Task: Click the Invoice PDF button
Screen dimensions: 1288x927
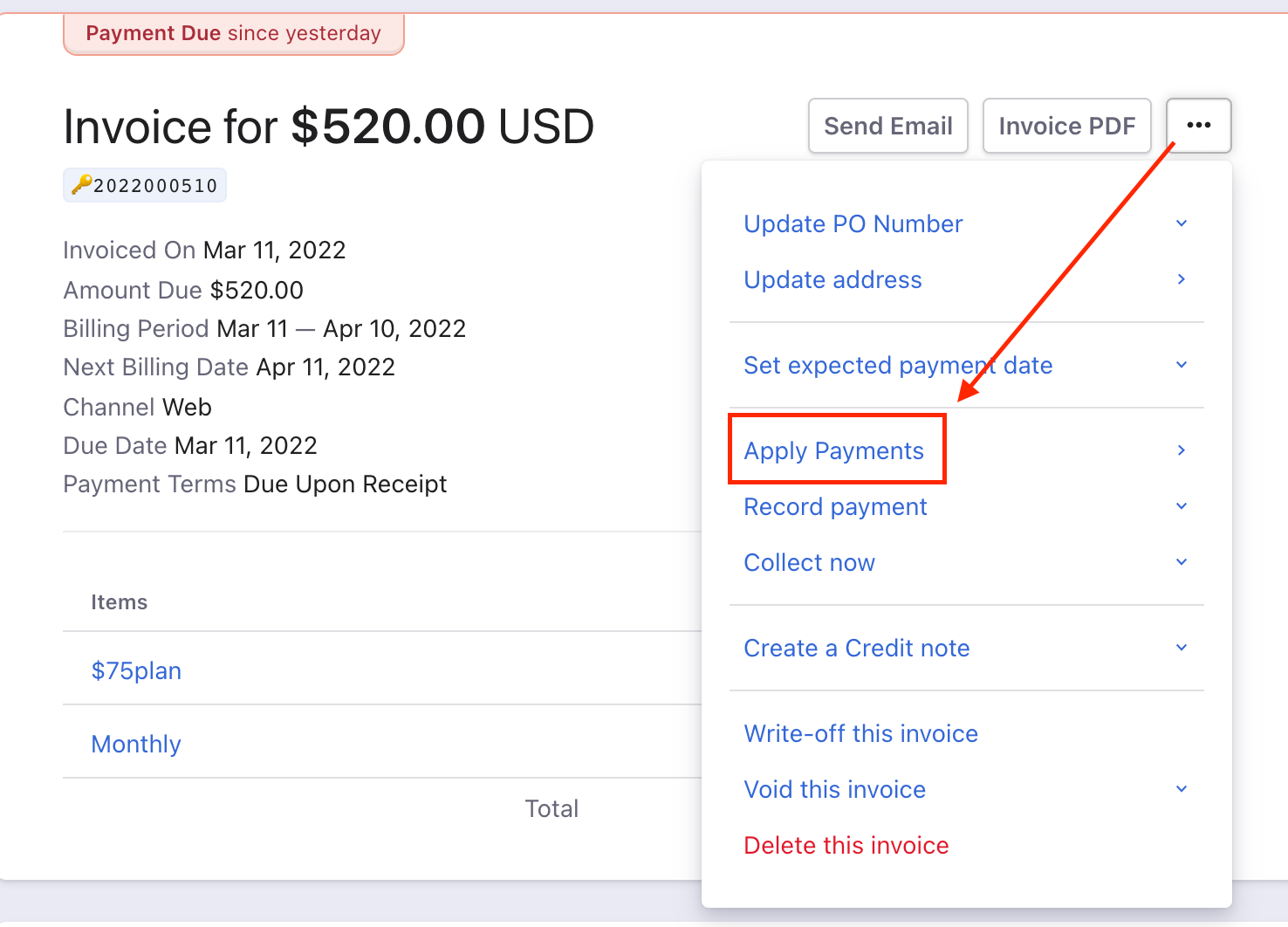Action: point(1066,125)
